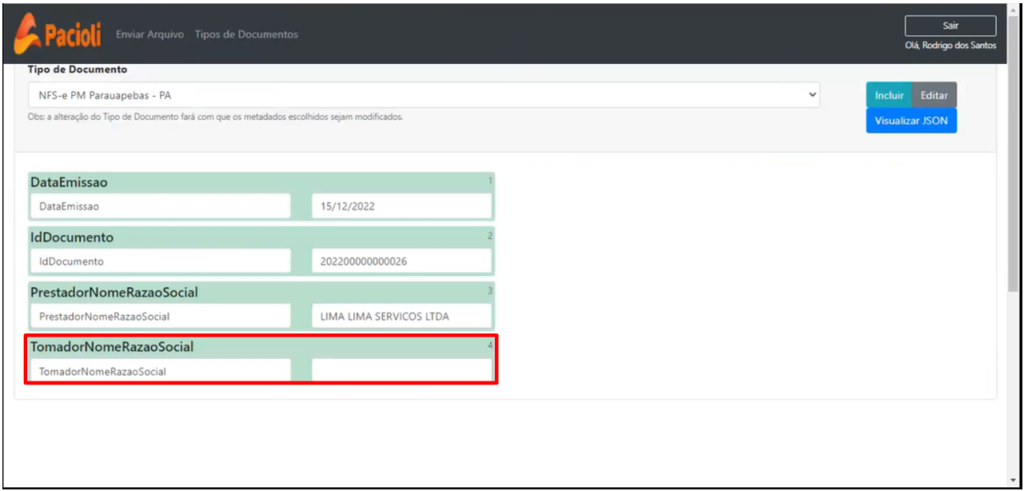Click the Sair button
The height and width of the screenshot is (491, 1024).
[x=950, y=26]
